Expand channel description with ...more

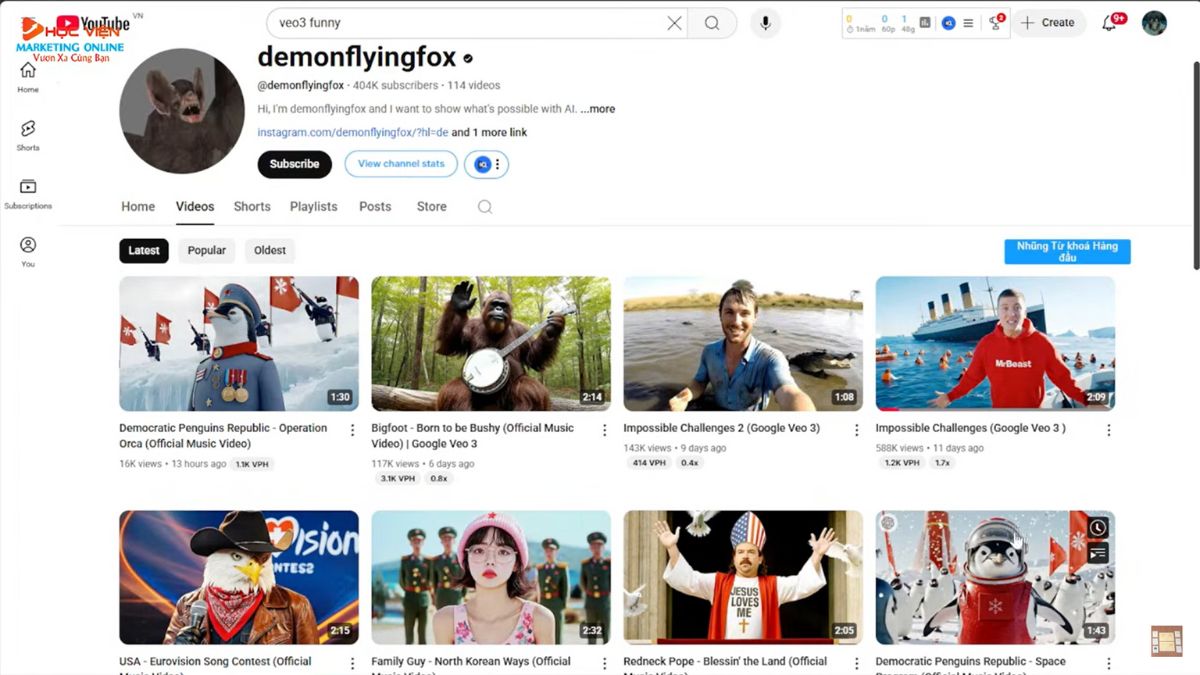coord(598,109)
